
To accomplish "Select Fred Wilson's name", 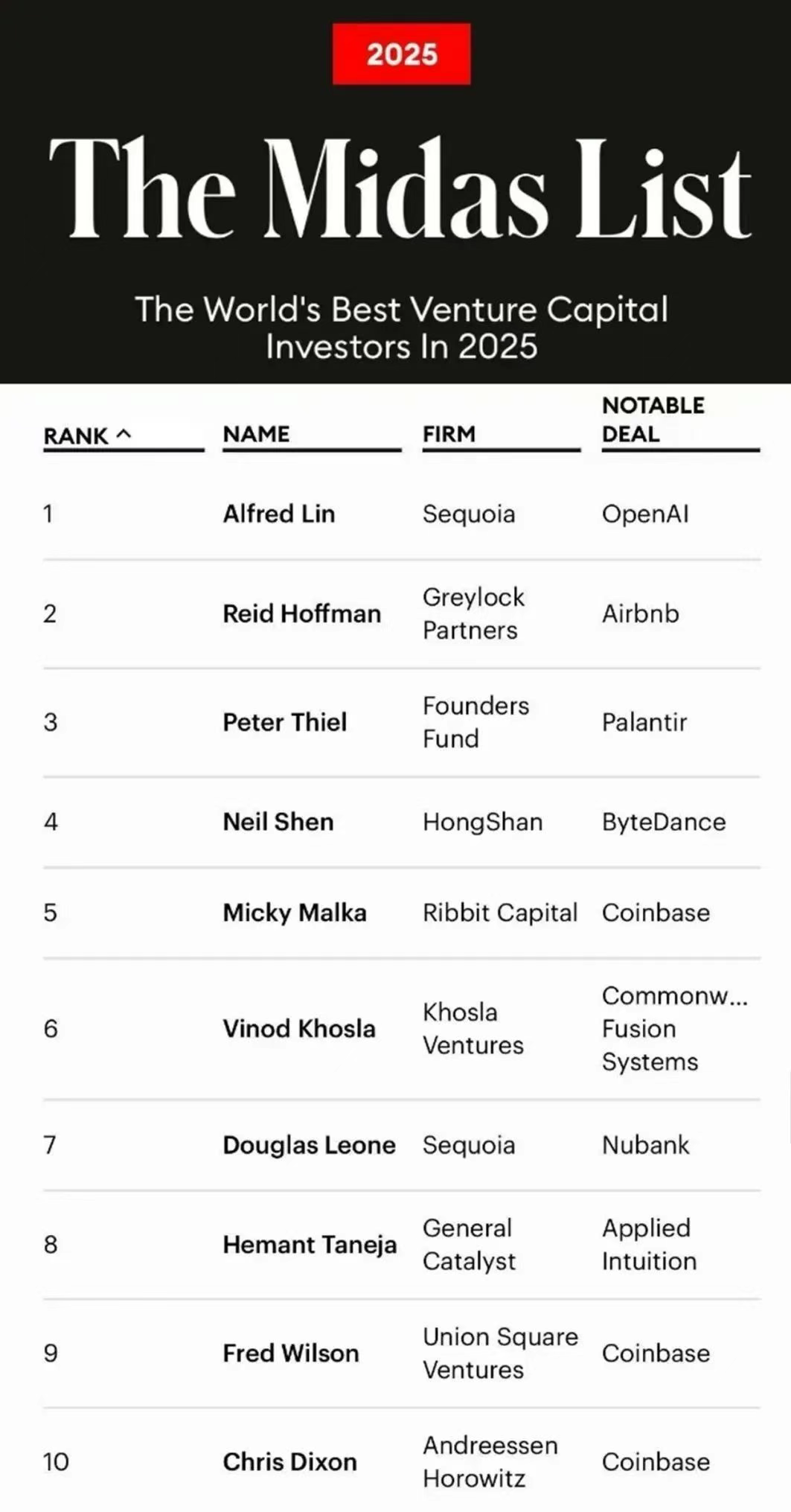I will pyautogui.click(x=291, y=1353).
